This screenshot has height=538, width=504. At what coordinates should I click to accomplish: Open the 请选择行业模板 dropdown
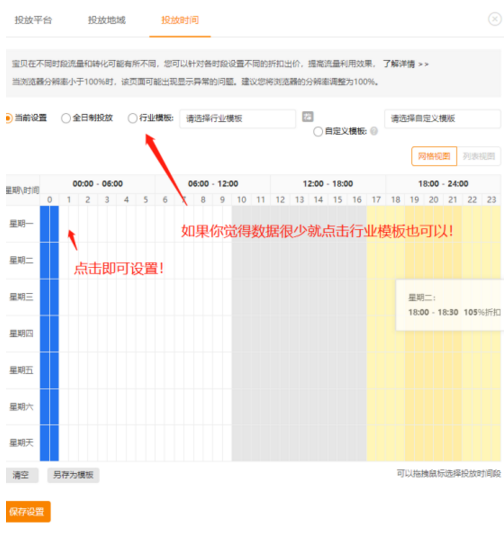pyautogui.click(x=237, y=119)
